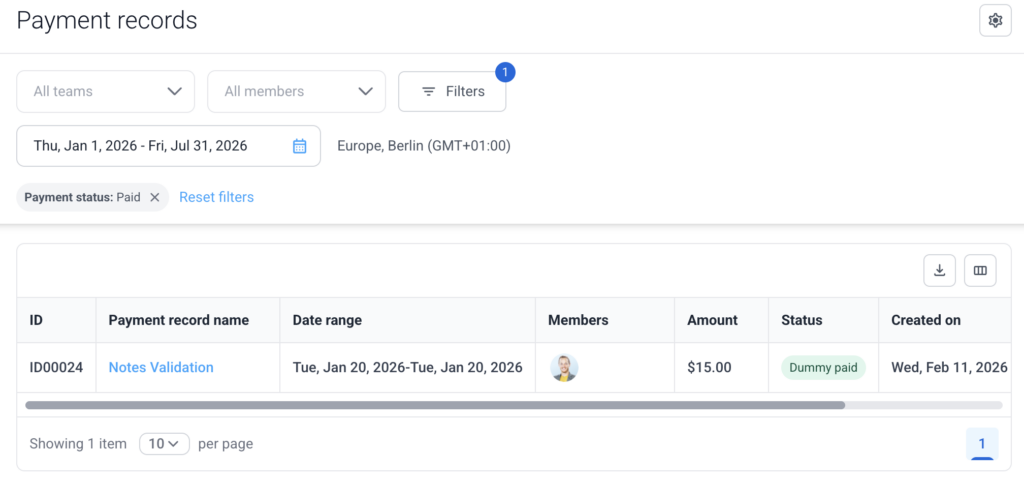Image resolution: width=1024 pixels, height=481 pixels.
Task: Click the calendar icon in date field
Action: pos(299,146)
